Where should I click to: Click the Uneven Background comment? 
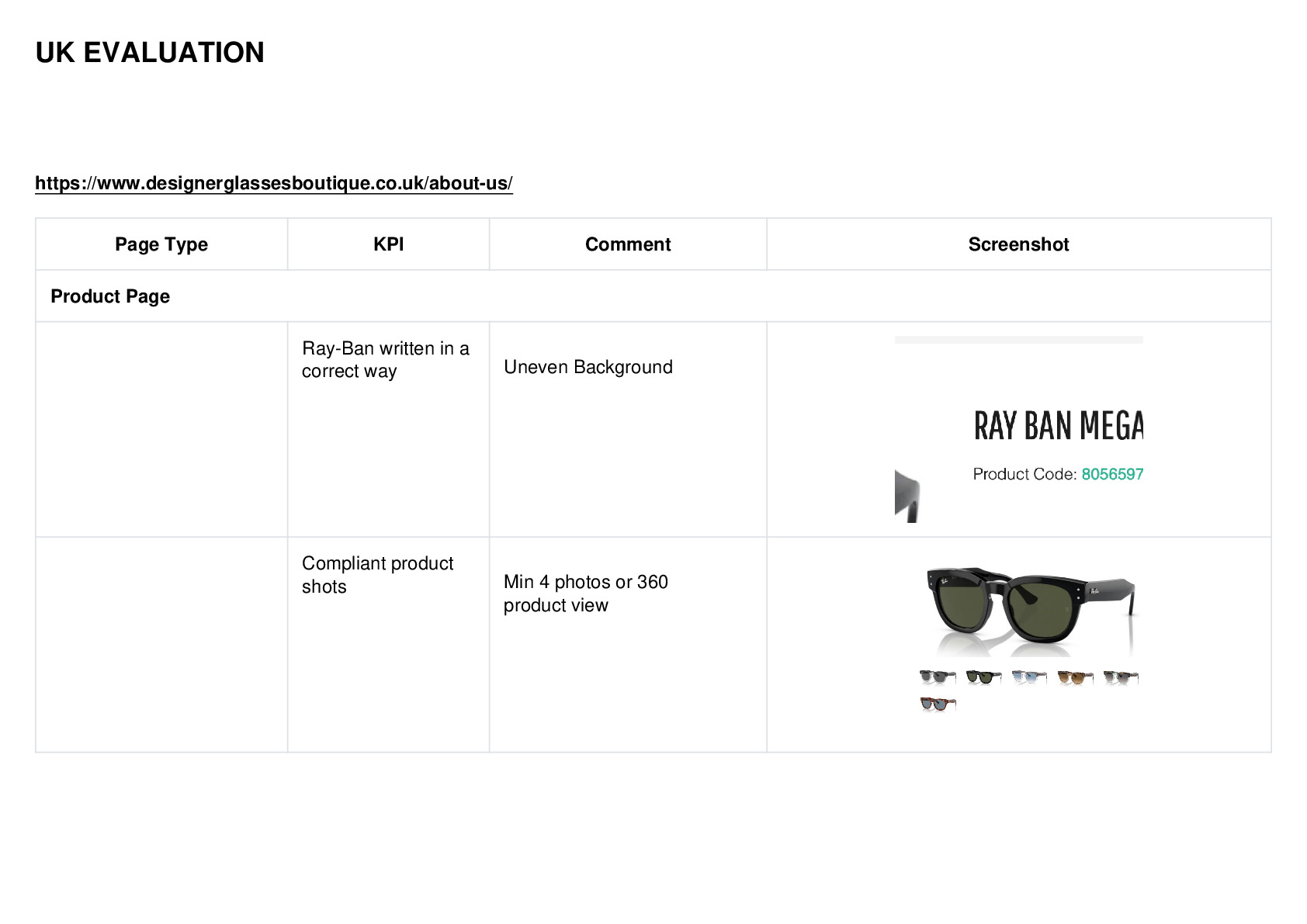coord(588,367)
